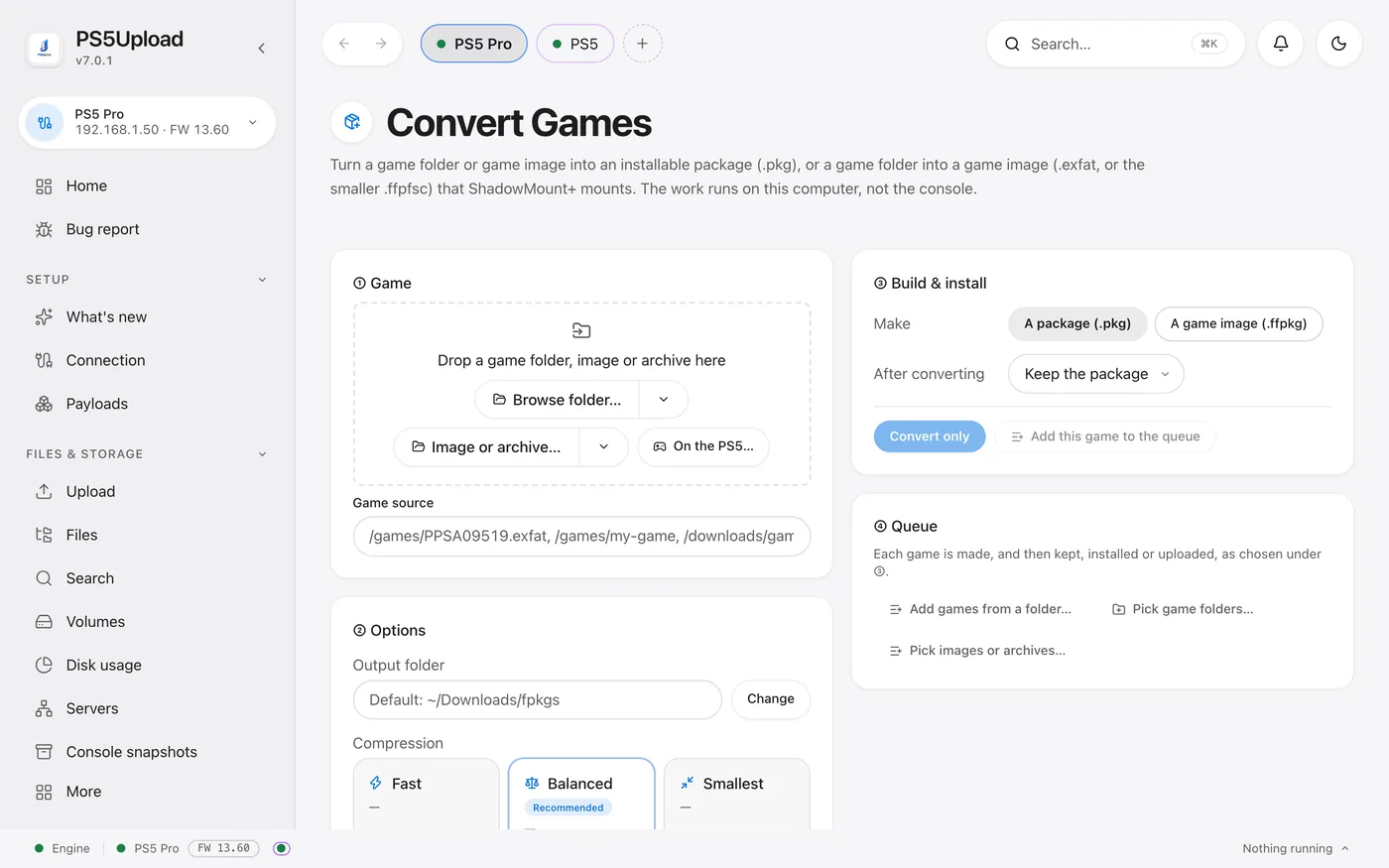
Task: Select A package (.pkg) option
Action: [1077, 323]
